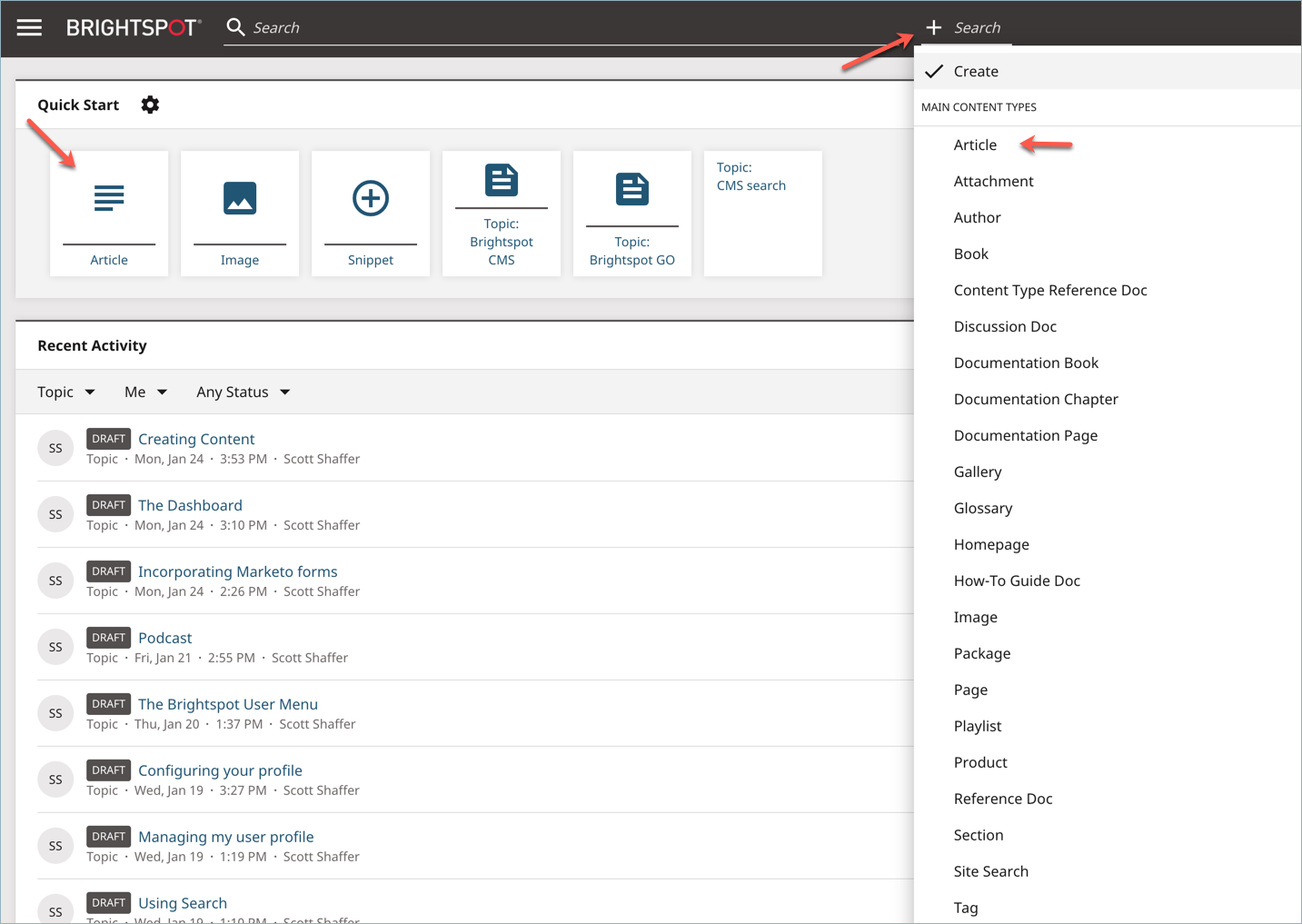Click the MAIN CONTENT TYPES header
Viewport: 1302px width, 924px height.
979,107
